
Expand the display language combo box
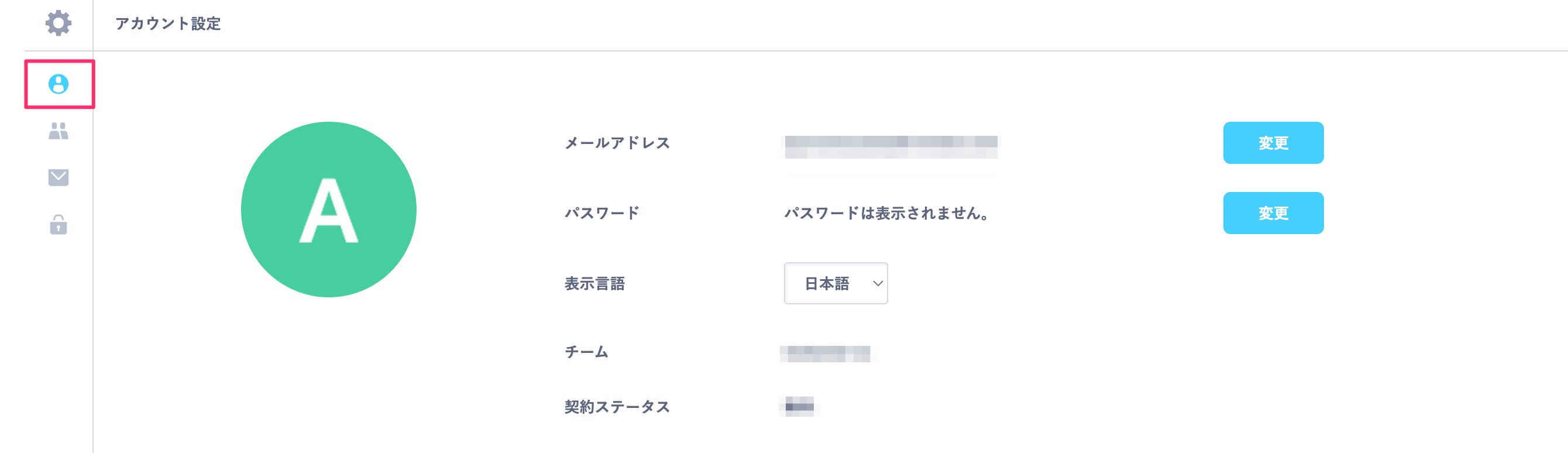[x=836, y=283]
